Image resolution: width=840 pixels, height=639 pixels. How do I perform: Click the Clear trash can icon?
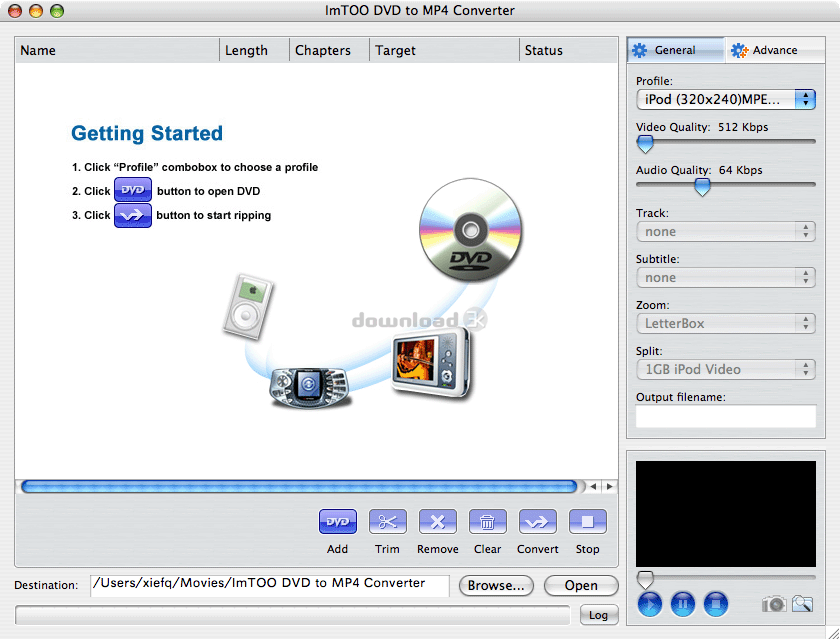487,521
